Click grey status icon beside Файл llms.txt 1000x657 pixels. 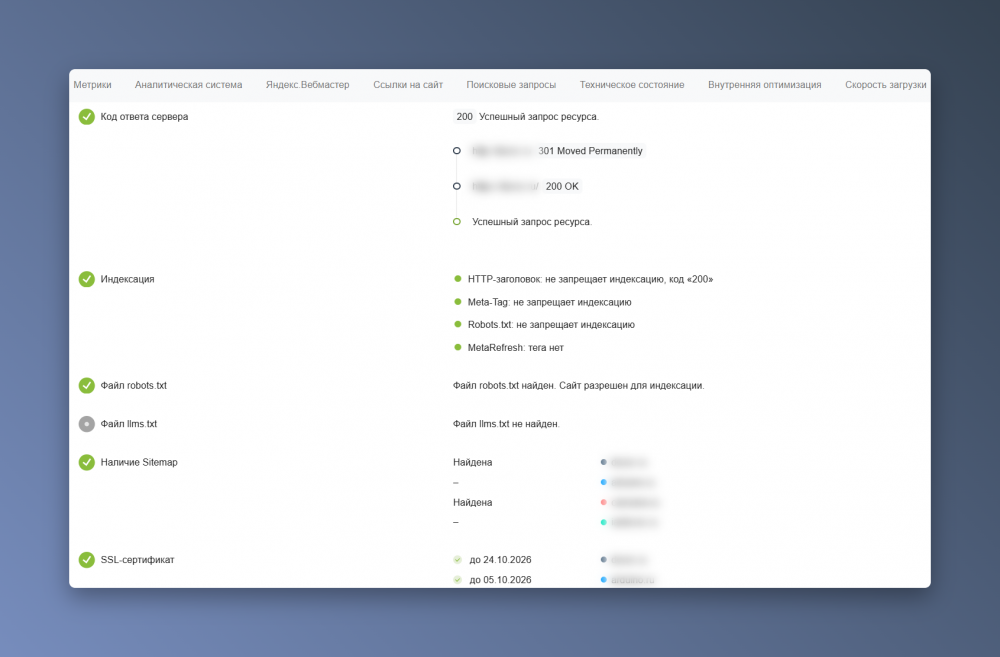pyautogui.click(x=87, y=424)
